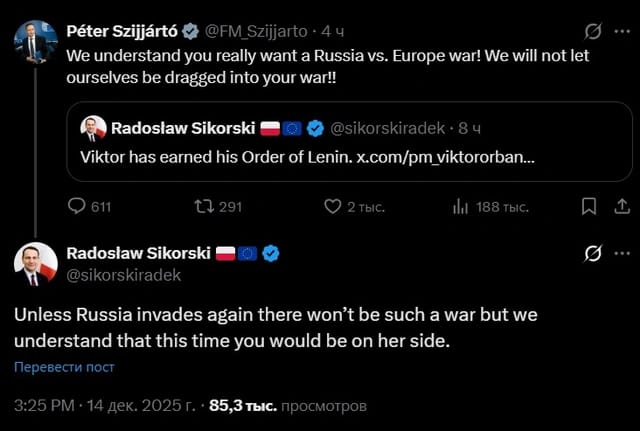The image size is (640, 431).
Task: Open more options for Szijjártó's tweet
Action: pos(622,31)
